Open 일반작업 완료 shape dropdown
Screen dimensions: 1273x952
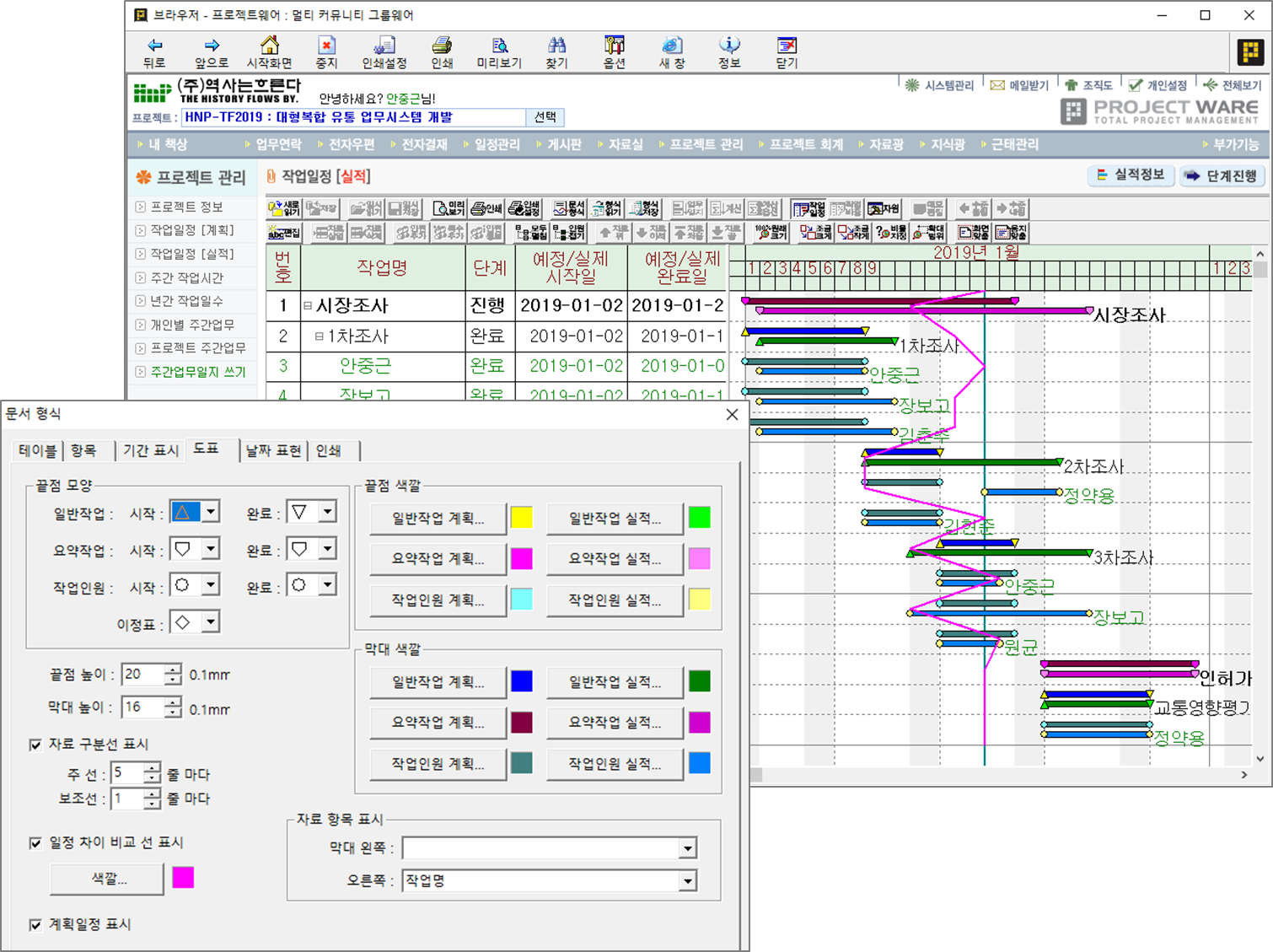(327, 512)
